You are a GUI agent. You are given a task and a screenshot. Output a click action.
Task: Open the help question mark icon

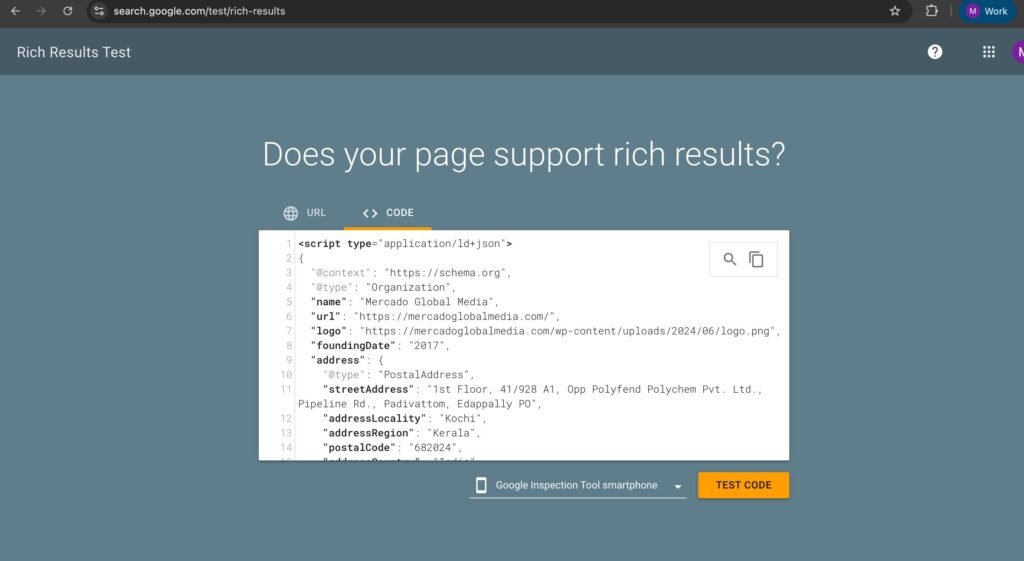point(935,52)
